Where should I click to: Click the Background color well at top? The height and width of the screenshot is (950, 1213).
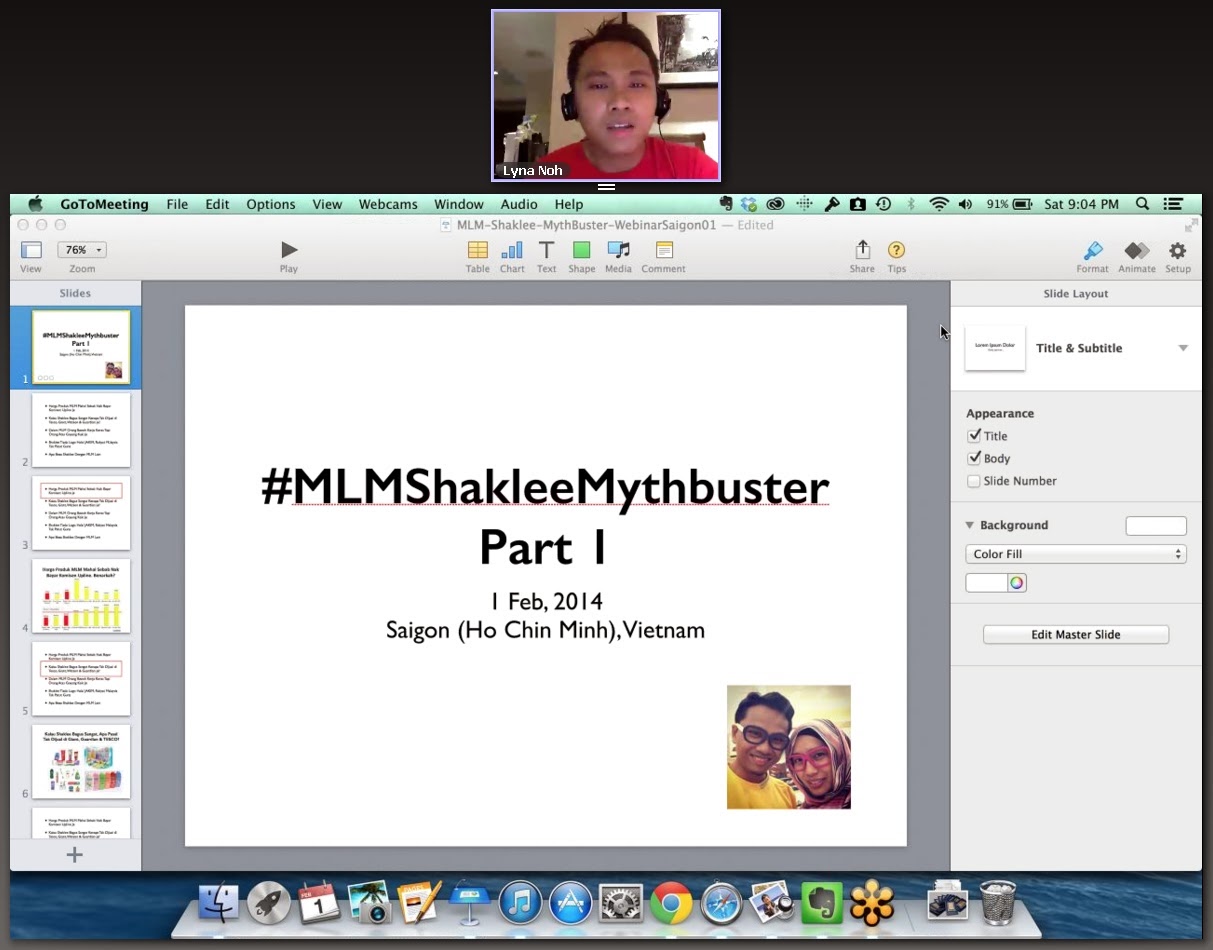click(1156, 526)
